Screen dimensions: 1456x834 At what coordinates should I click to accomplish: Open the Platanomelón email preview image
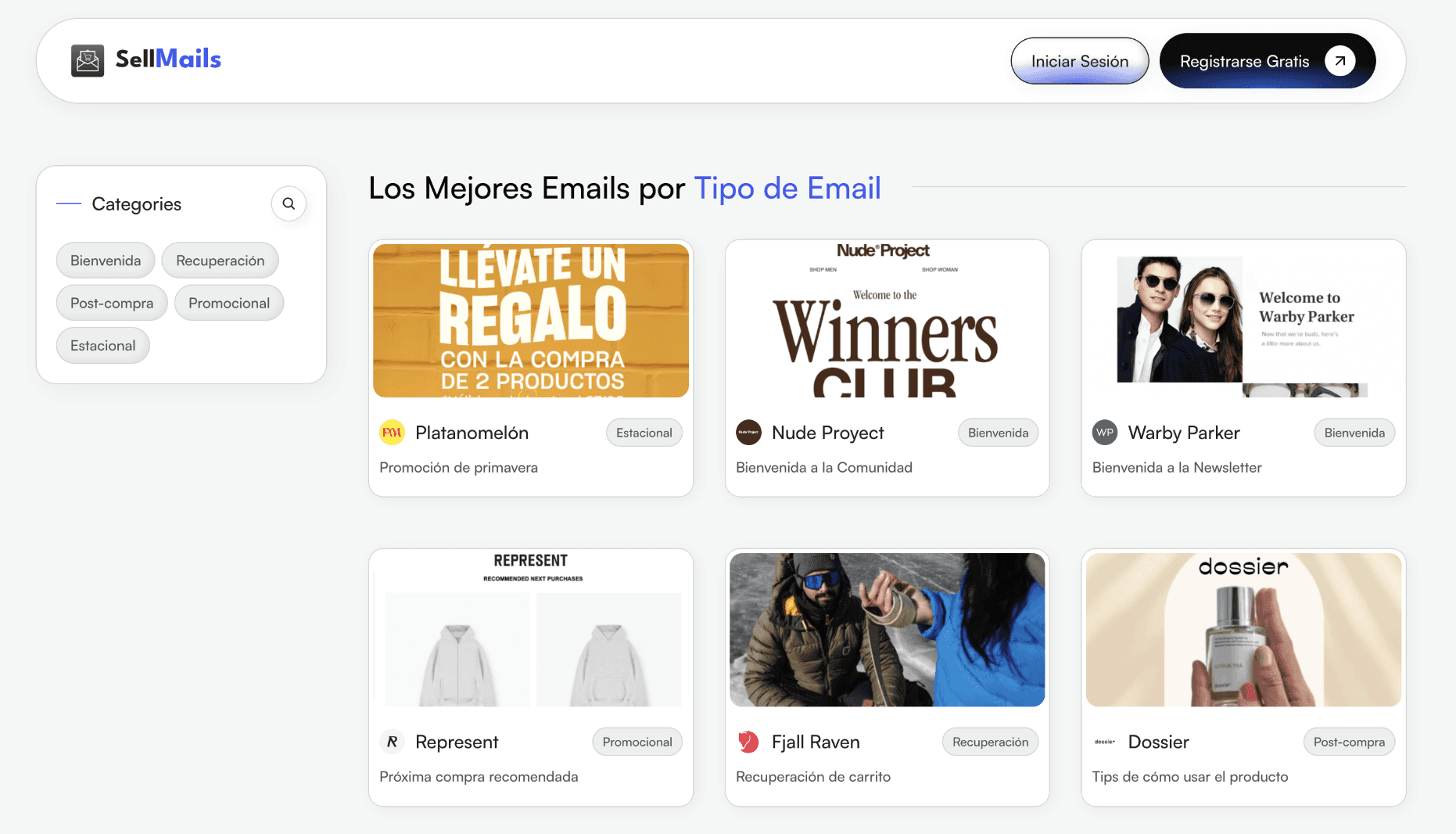531,321
